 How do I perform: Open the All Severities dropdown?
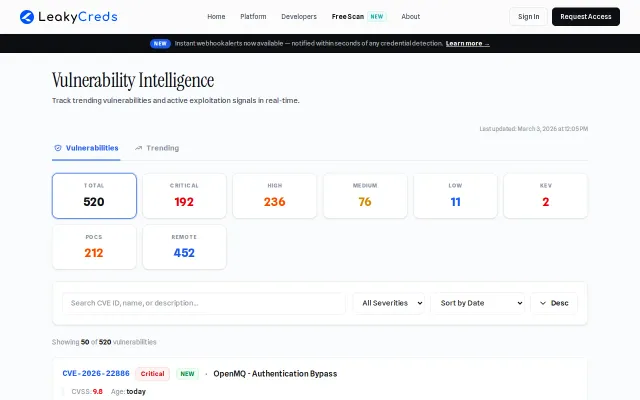[389, 303]
